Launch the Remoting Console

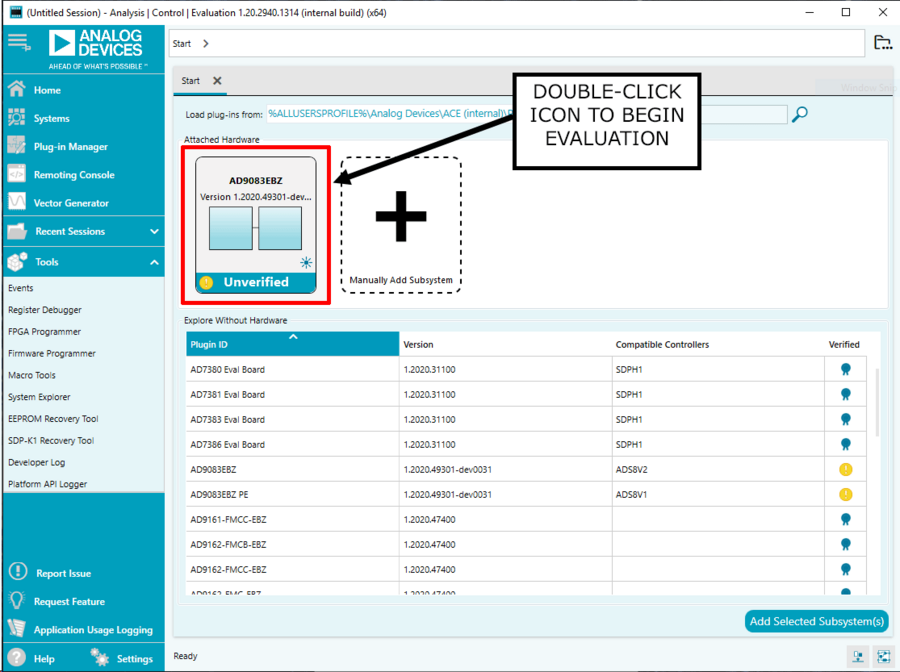click(x=73, y=174)
